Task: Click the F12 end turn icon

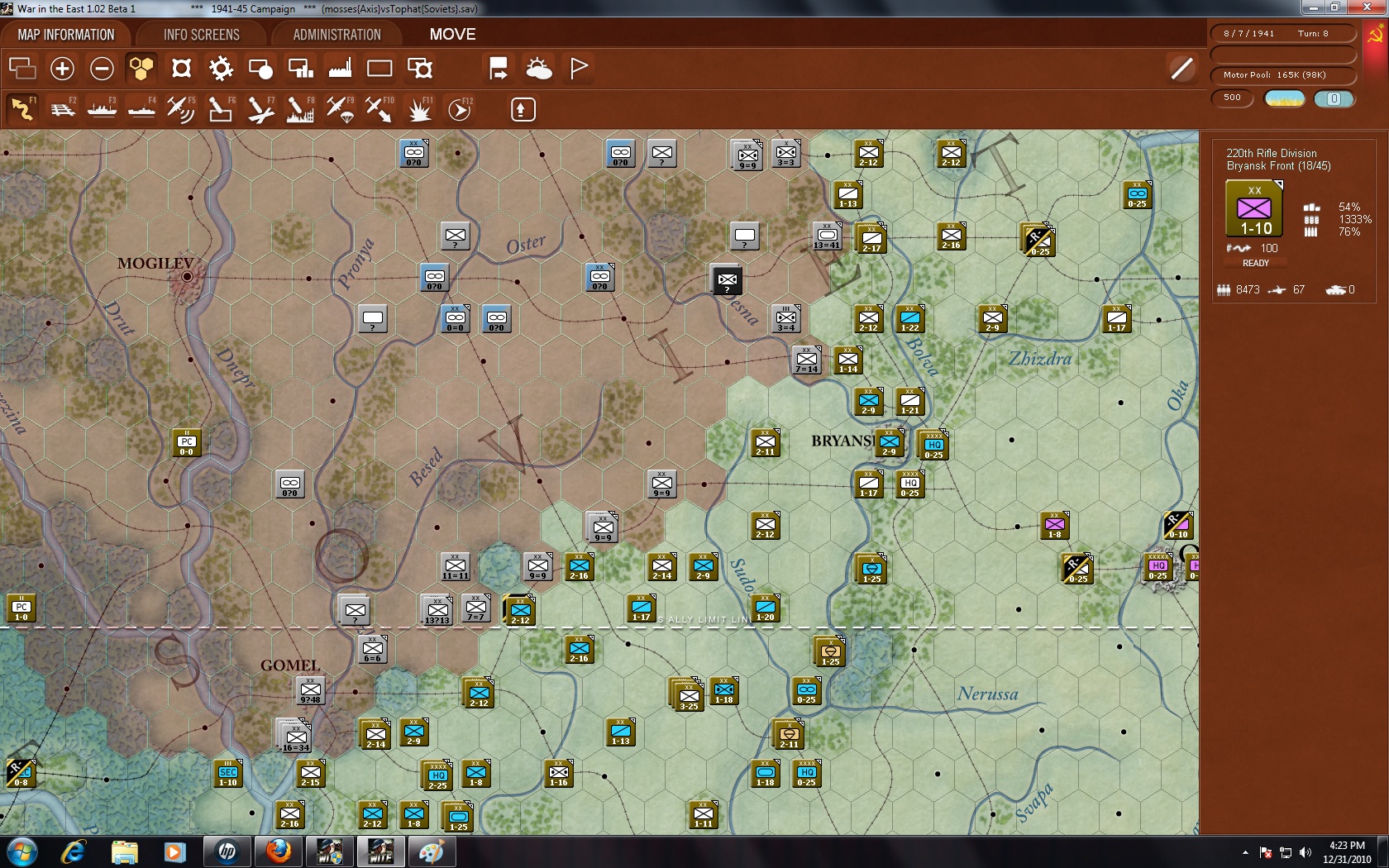Action: click(x=460, y=108)
